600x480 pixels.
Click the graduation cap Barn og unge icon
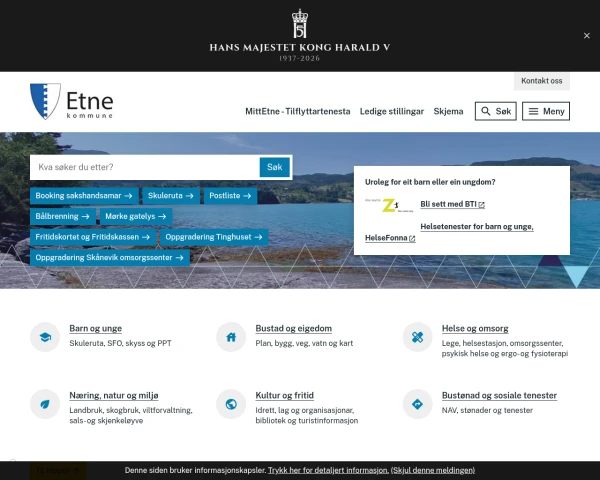pos(45,337)
